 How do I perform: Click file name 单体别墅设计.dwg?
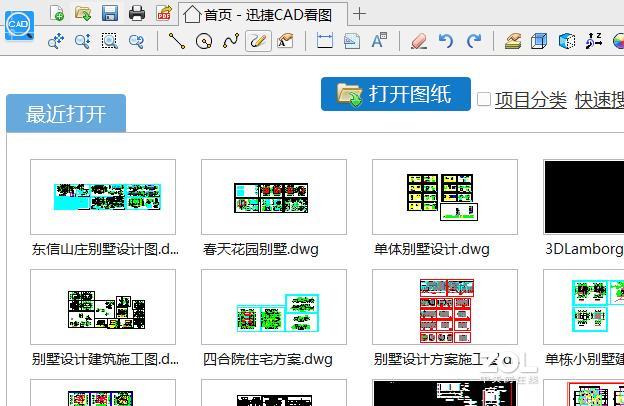click(x=431, y=250)
